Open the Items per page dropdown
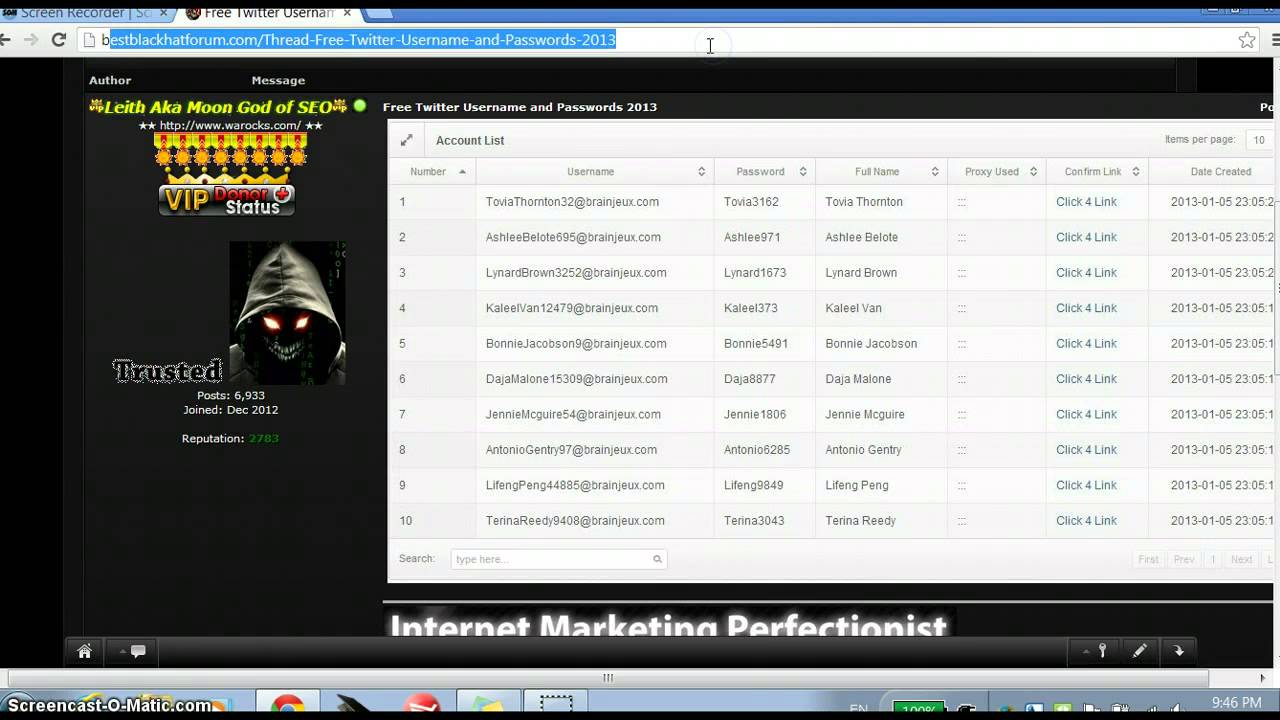This screenshot has height=720, width=1280. tap(1259, 140)
